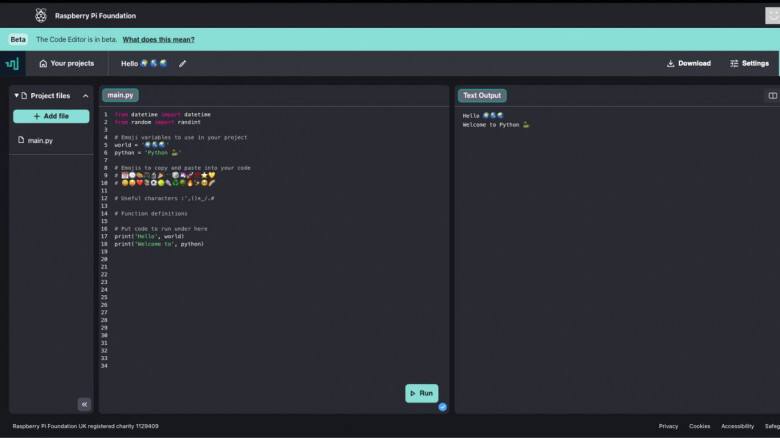Open the Accessibility footer link
780x438 pixels.
tap(737, 426)
